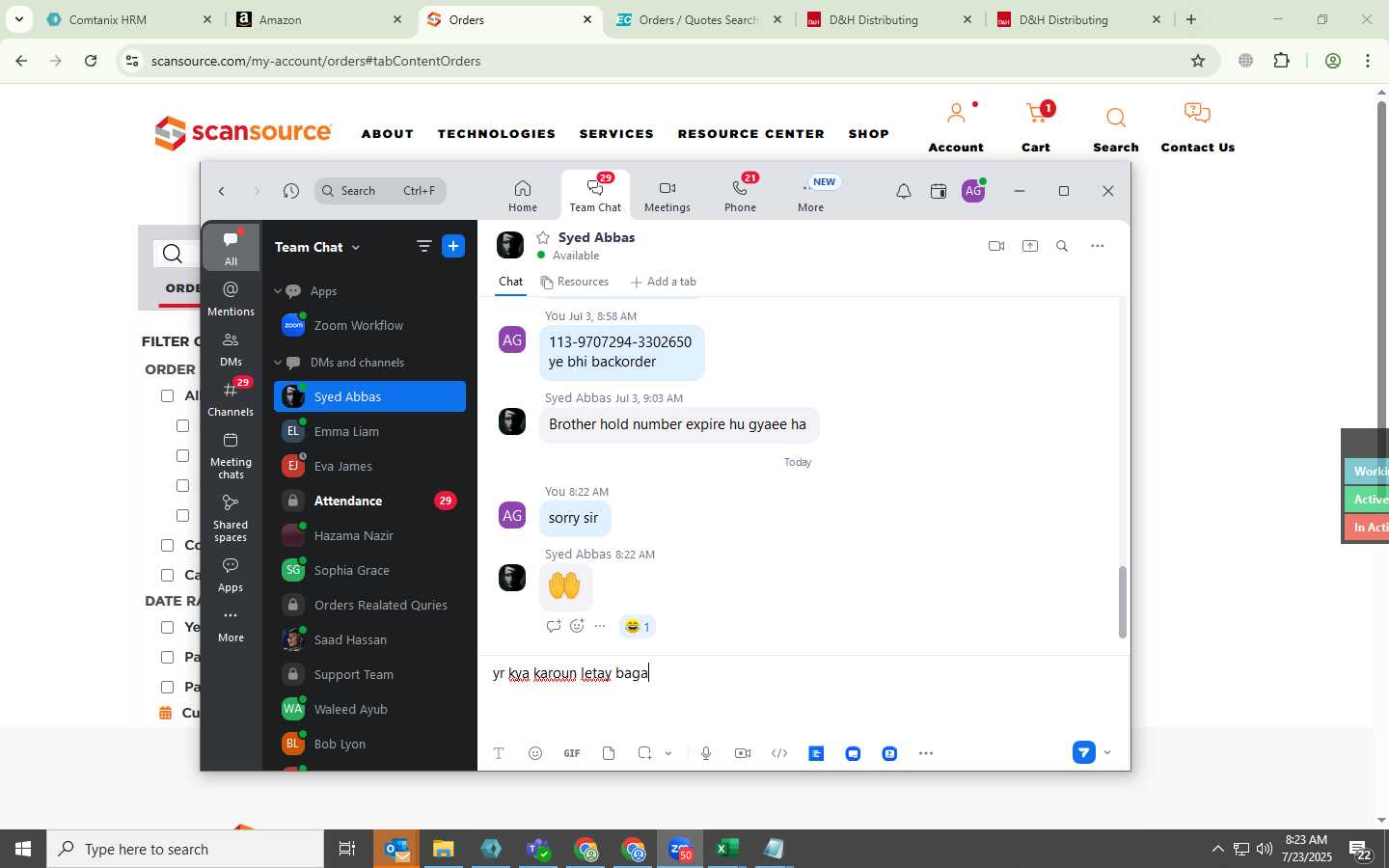Open the Phone tab in Zoom

click(x=740, y=195)
